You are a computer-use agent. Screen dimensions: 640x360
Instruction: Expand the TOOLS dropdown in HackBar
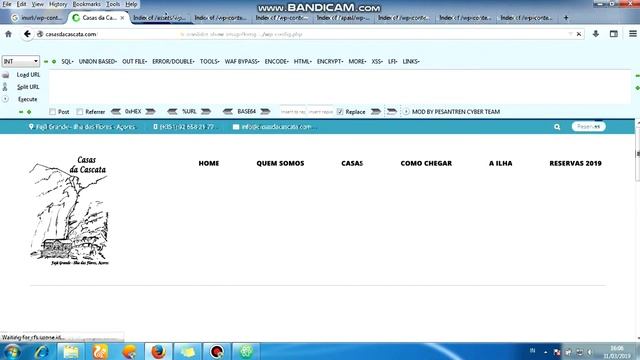click(x=209, y=61)
